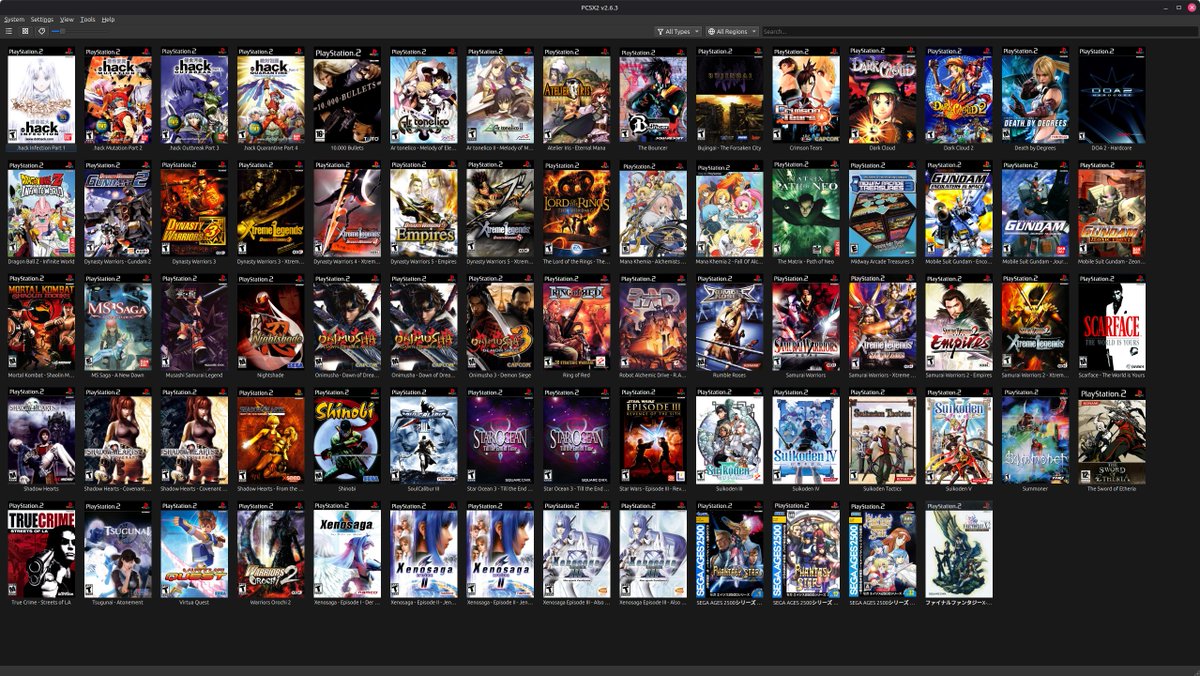Select the Warriors Orochi 2 cover
1200x676 pixels.
[271, 551]
